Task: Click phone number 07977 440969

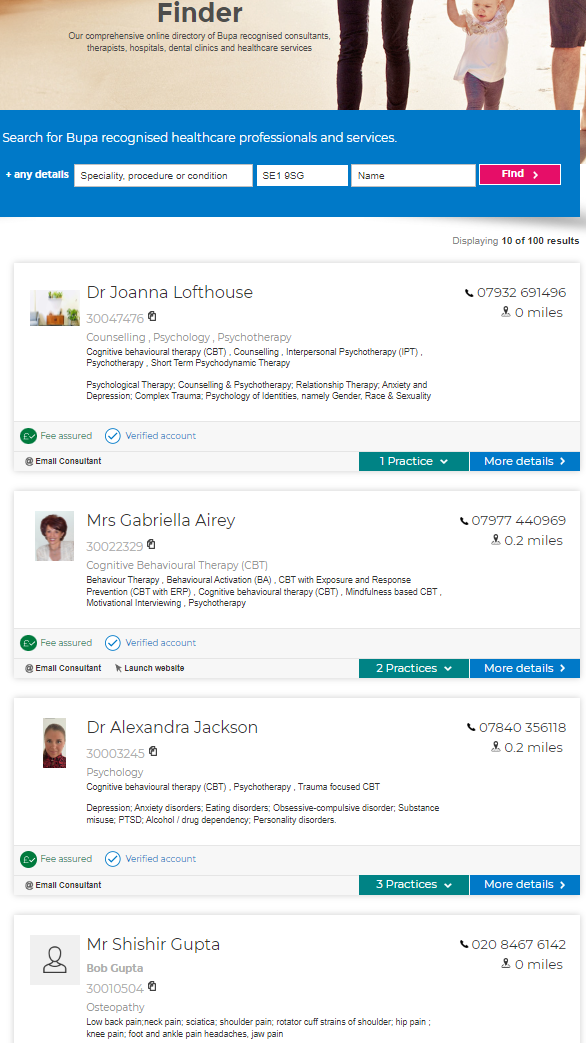Action: pos(519,521)
